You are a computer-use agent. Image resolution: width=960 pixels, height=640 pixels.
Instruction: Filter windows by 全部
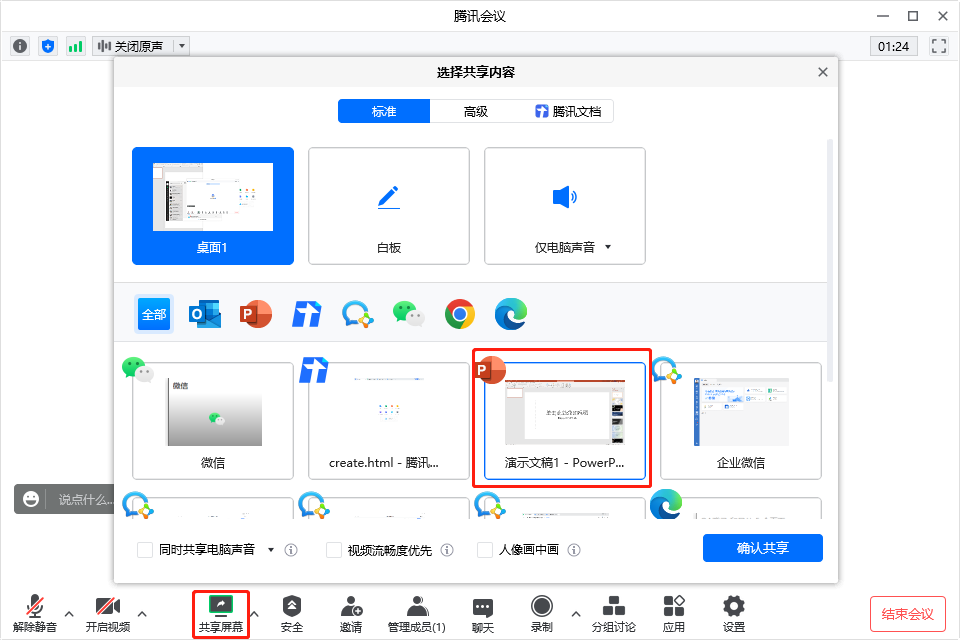(154, 314)
